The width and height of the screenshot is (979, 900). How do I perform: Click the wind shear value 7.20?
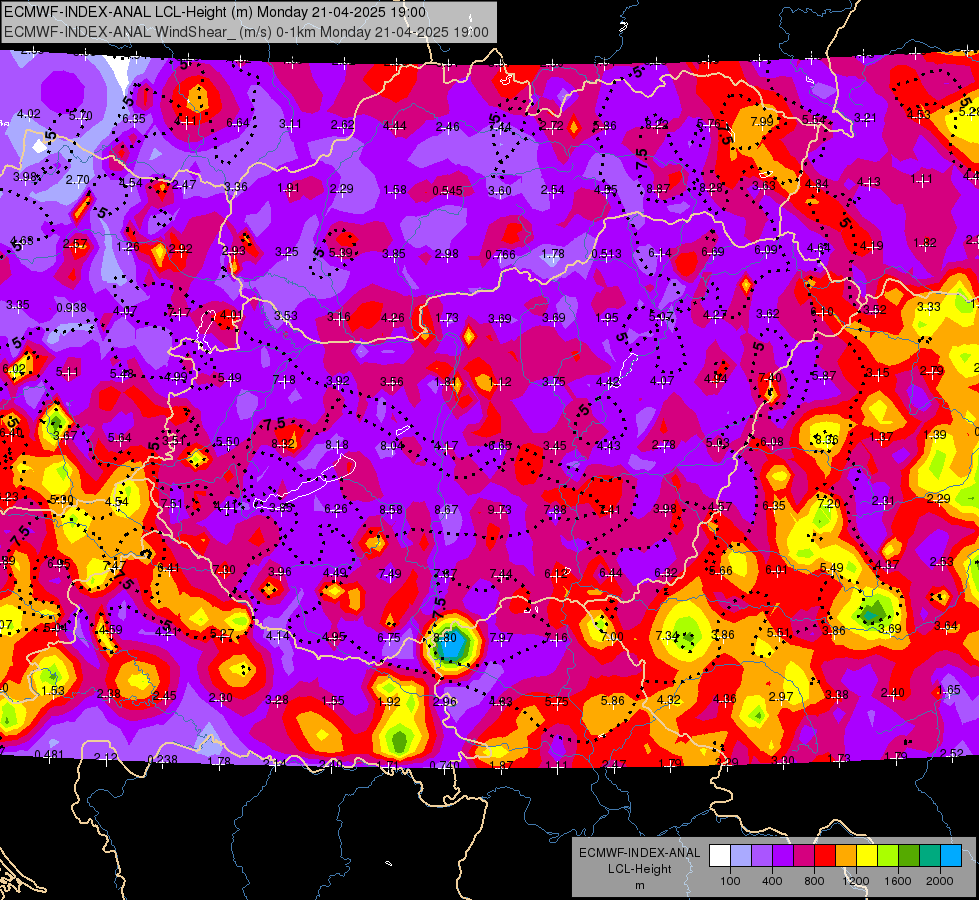tap(829, 503)
